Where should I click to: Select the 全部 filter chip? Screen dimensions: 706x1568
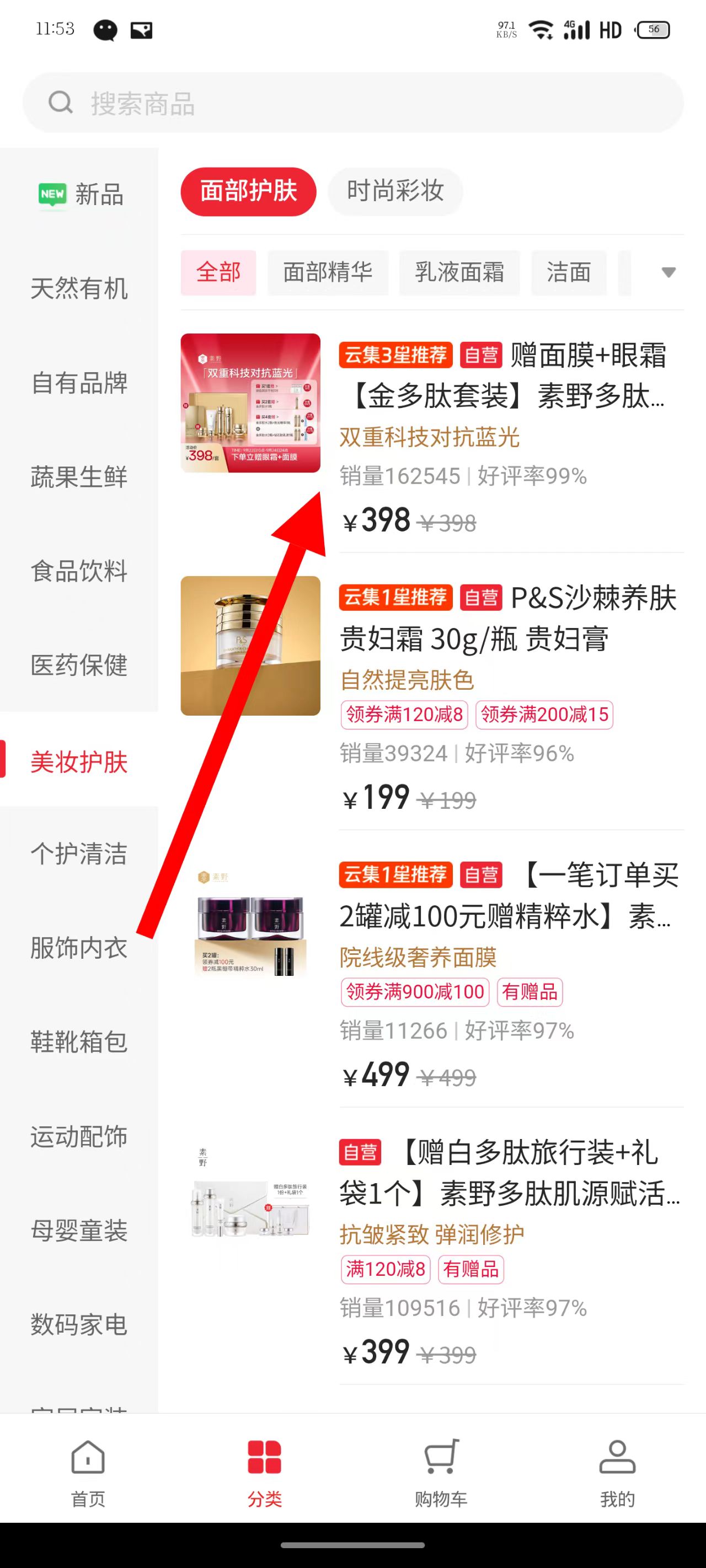tap(218, 272)
